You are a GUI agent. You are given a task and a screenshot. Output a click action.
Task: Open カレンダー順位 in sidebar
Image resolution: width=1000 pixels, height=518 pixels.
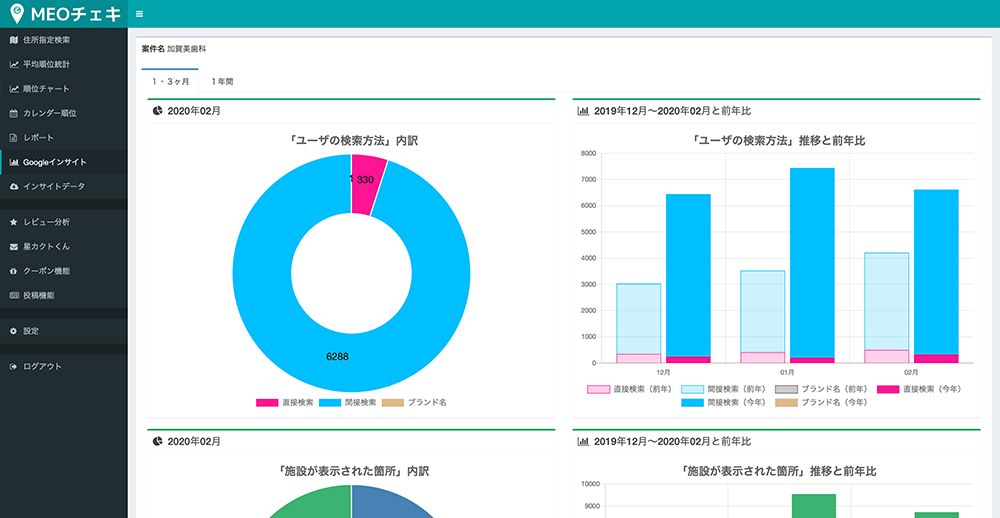click(64, 114)
